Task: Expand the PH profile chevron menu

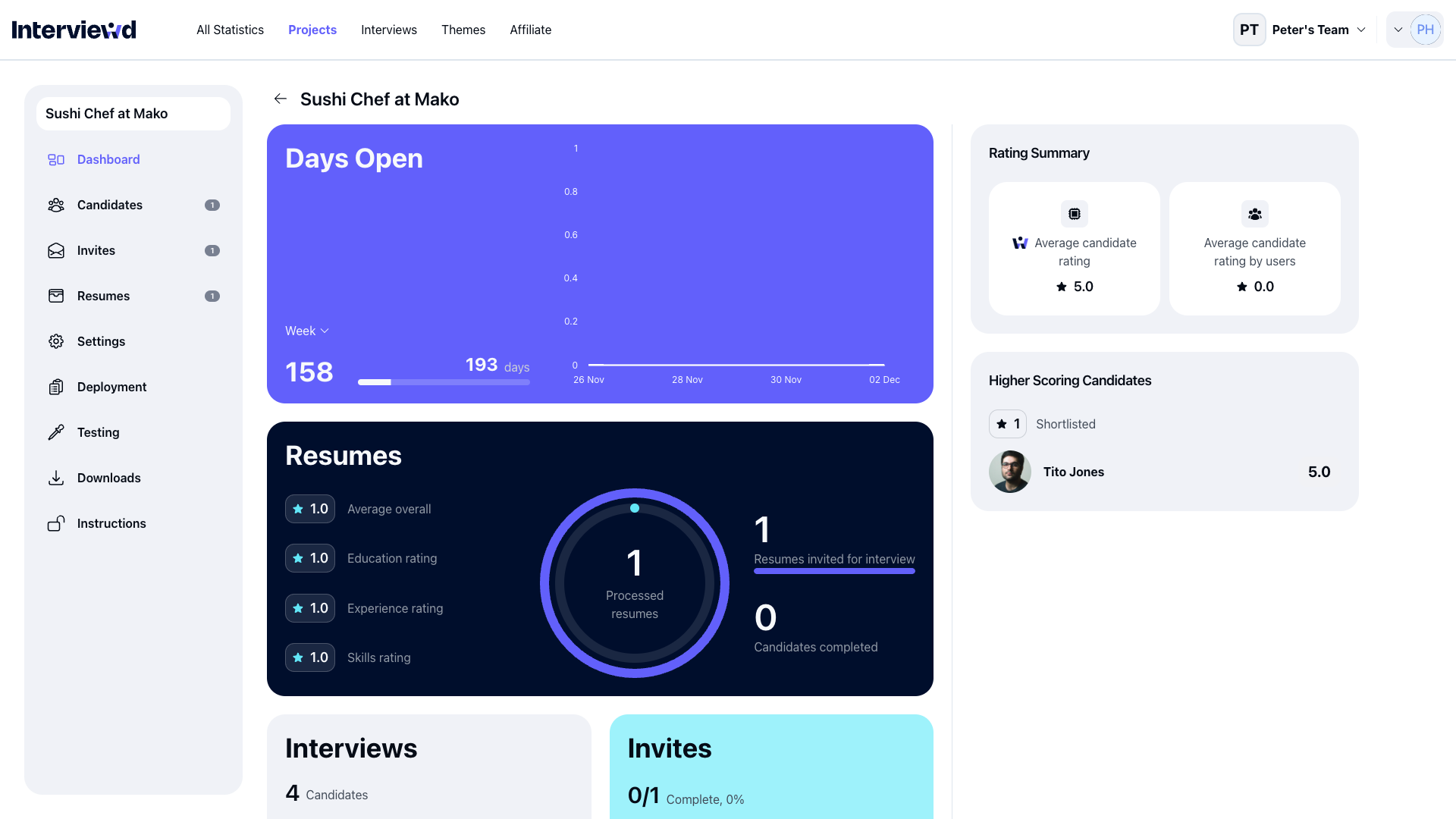Action: pyautogui.click(x=1398, y=30)
